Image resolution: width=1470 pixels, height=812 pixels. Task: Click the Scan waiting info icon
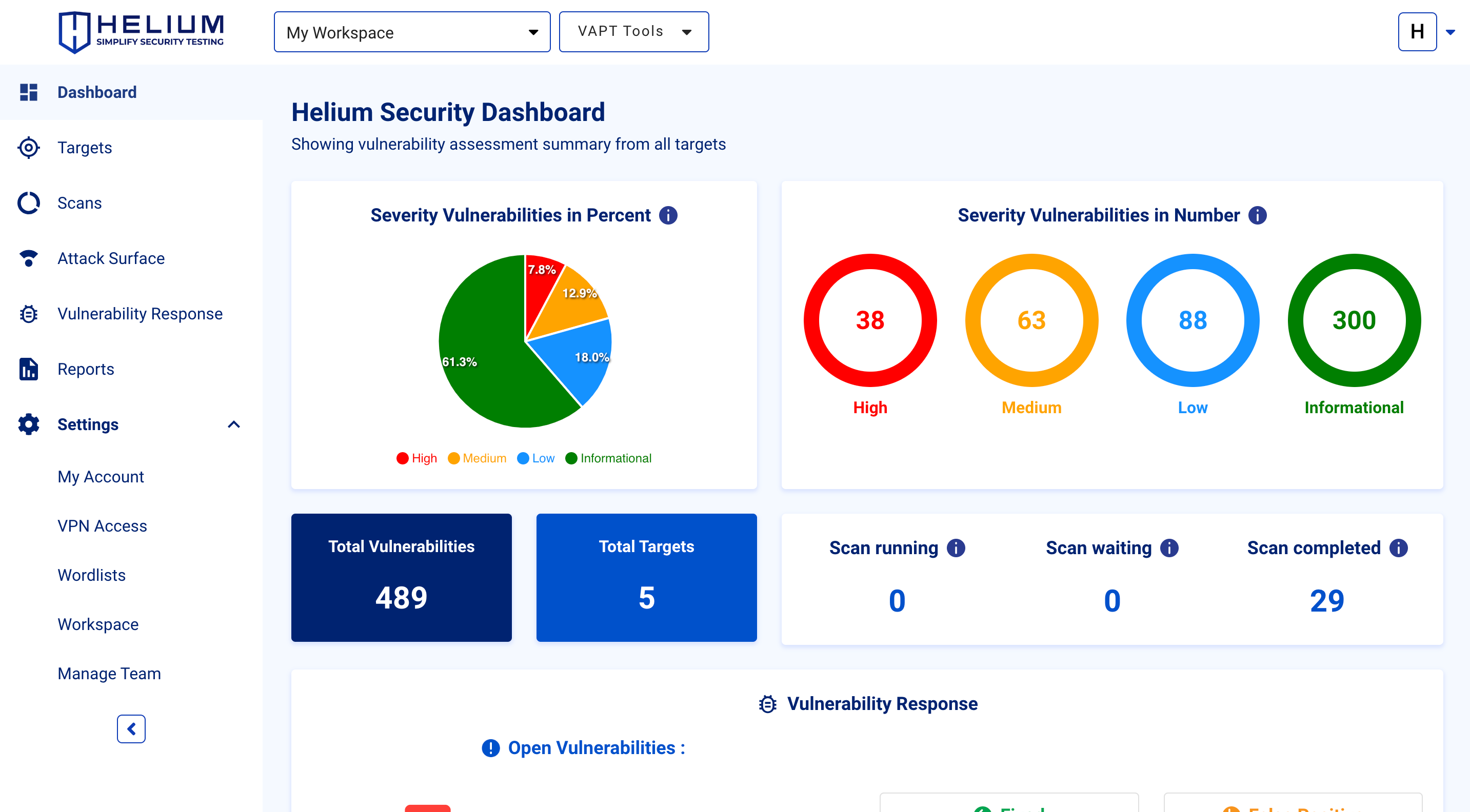pos(1169,548)
